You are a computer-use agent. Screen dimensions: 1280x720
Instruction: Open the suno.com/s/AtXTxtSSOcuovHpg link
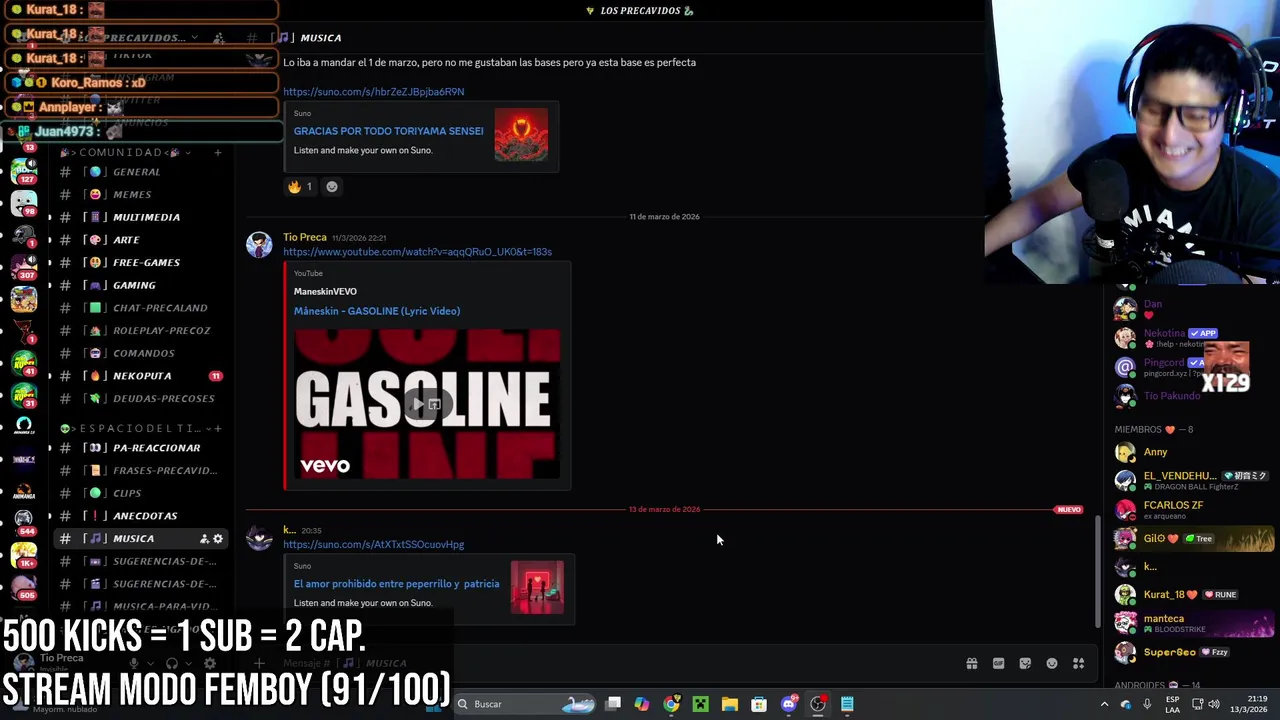pyautogui.click(x=373, y=545)
